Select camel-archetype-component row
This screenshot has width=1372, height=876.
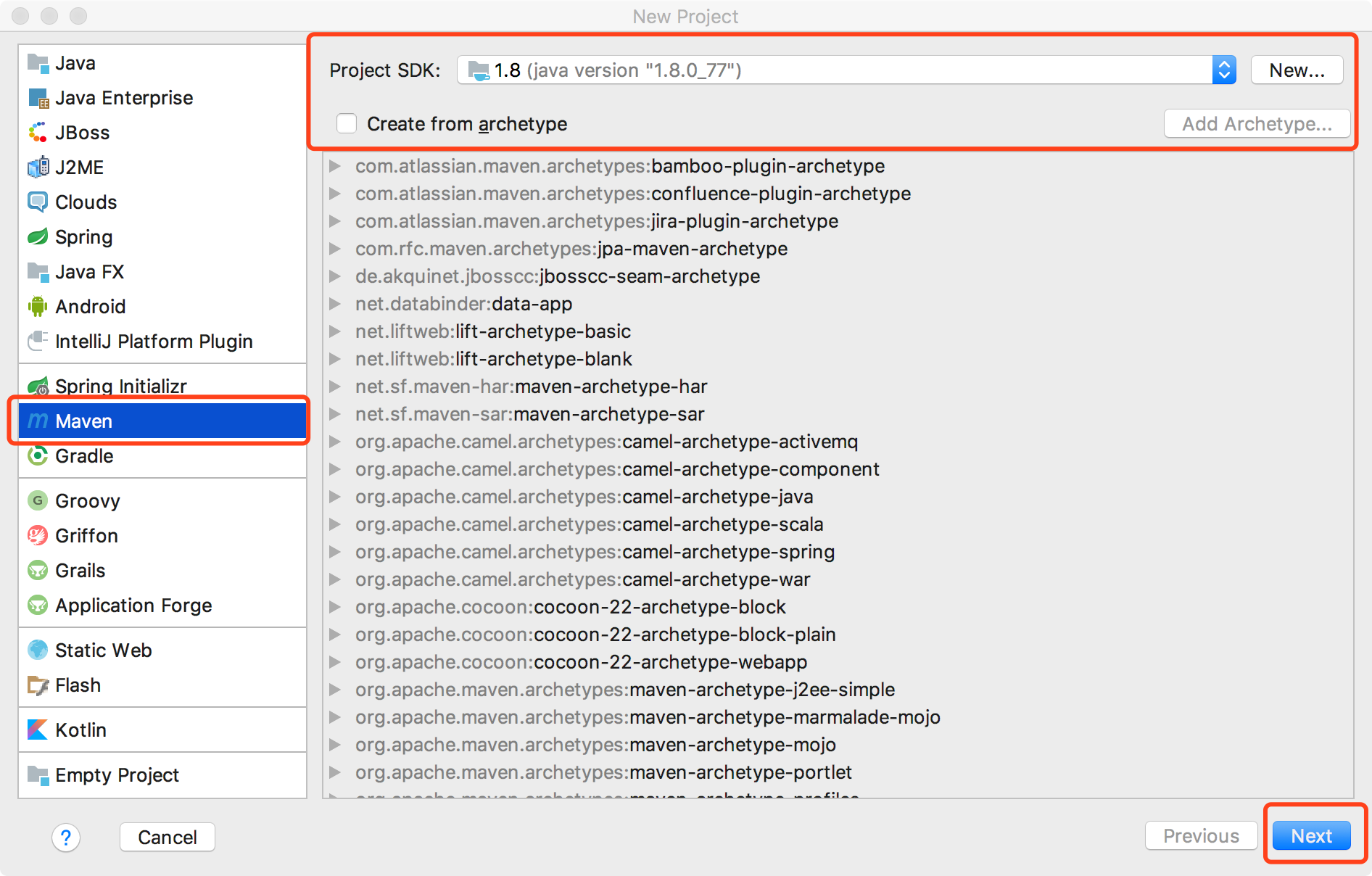(838, 469)
